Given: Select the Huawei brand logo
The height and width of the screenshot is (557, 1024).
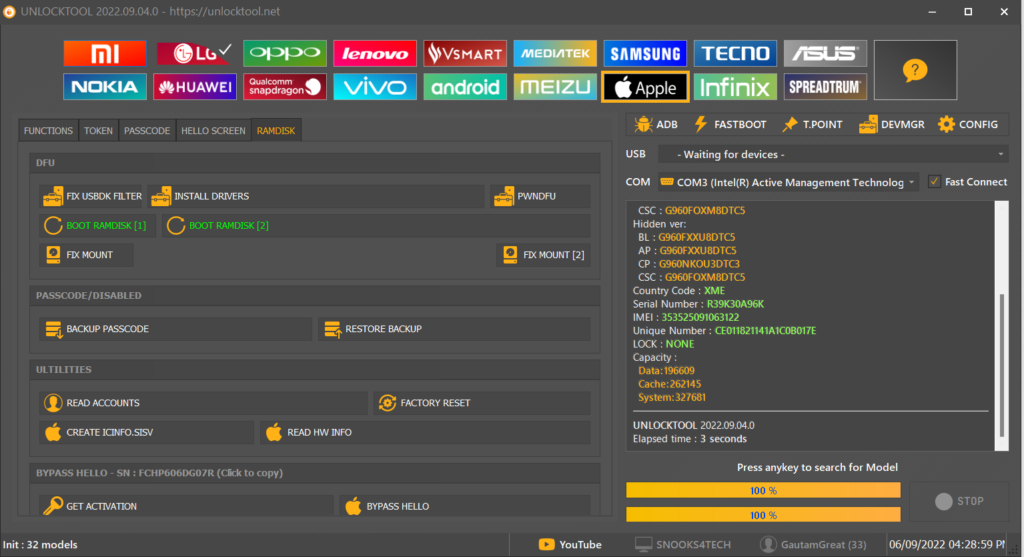Looking at the screenshot, I should (x=195, y=87).
